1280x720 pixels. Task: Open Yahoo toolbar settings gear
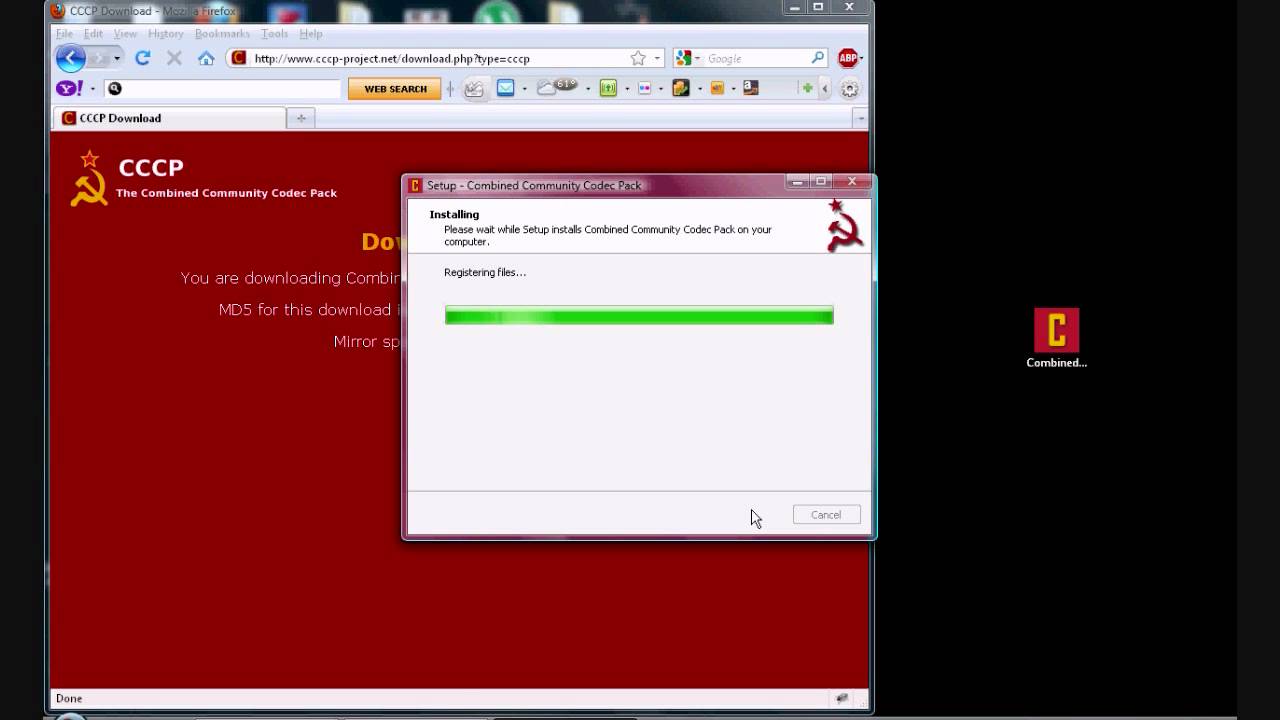tap(850, 89)
